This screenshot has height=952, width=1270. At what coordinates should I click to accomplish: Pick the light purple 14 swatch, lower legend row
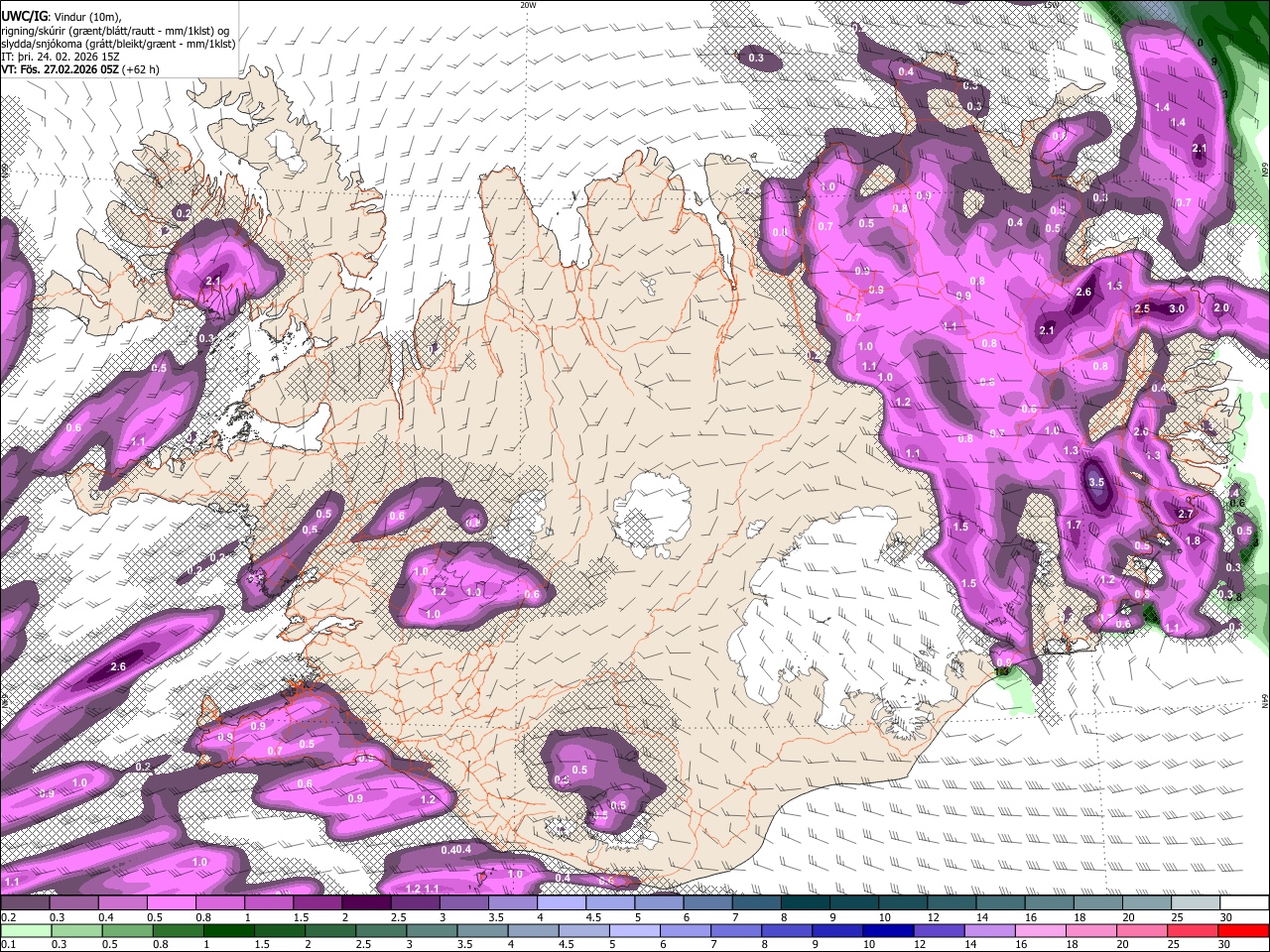(x=990, y=930)
